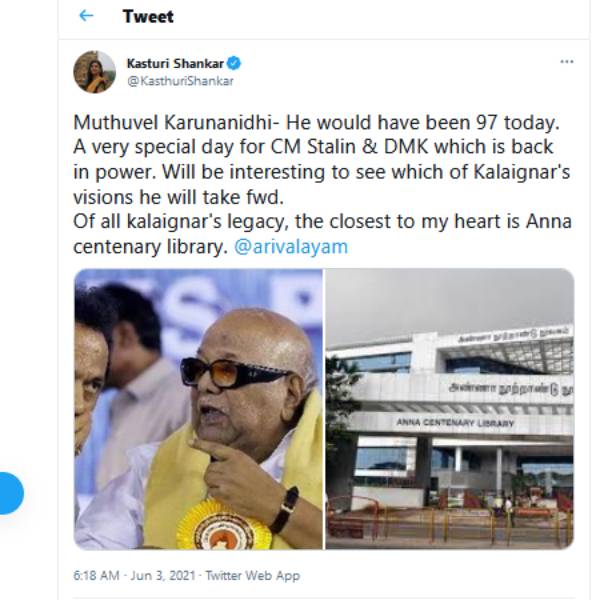
Task: Click Kasturi Shankar's profile avatar
Action: (94, 71)
